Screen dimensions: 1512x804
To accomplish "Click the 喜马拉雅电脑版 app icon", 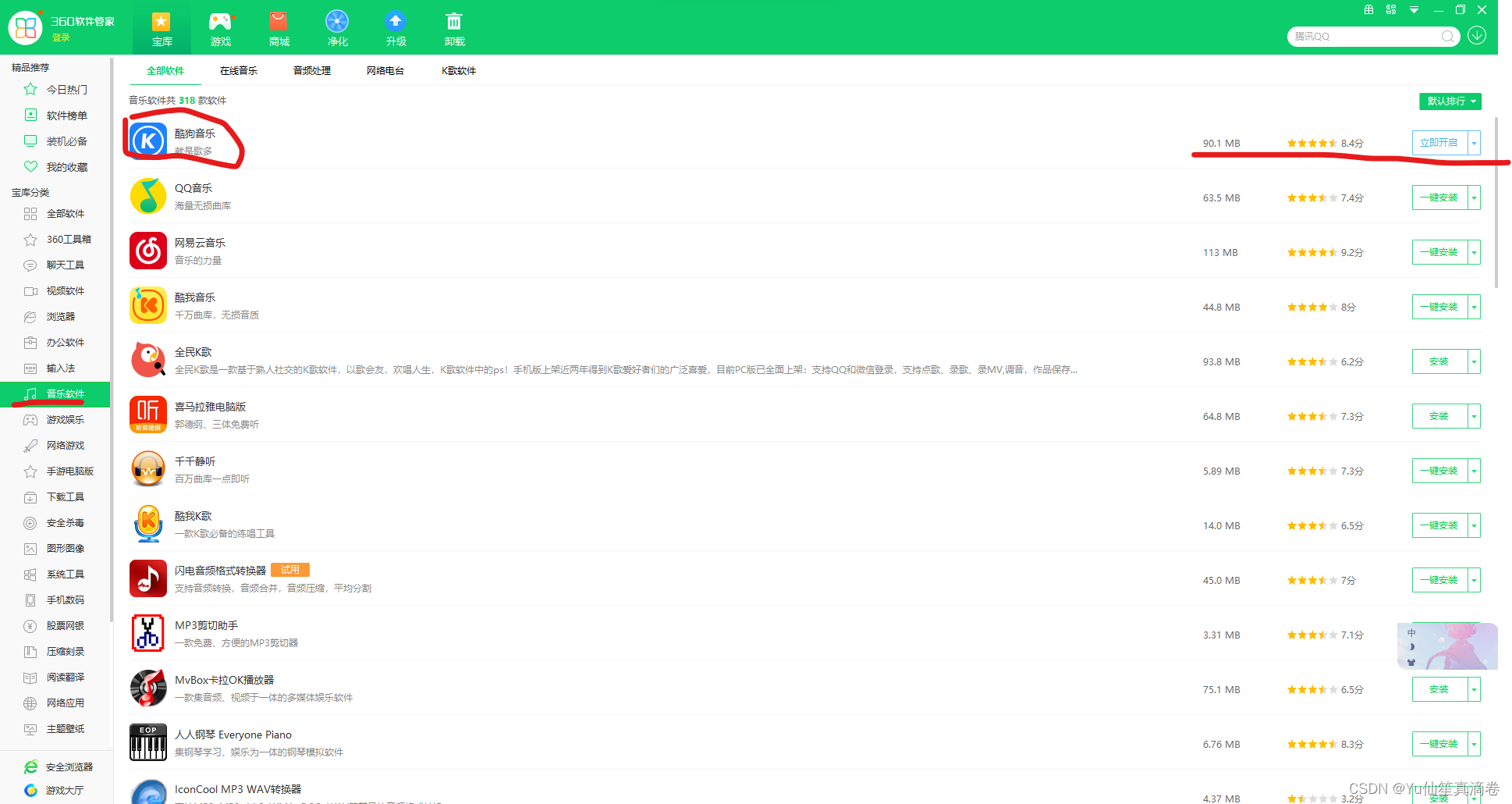I will (x=148, y=414).
